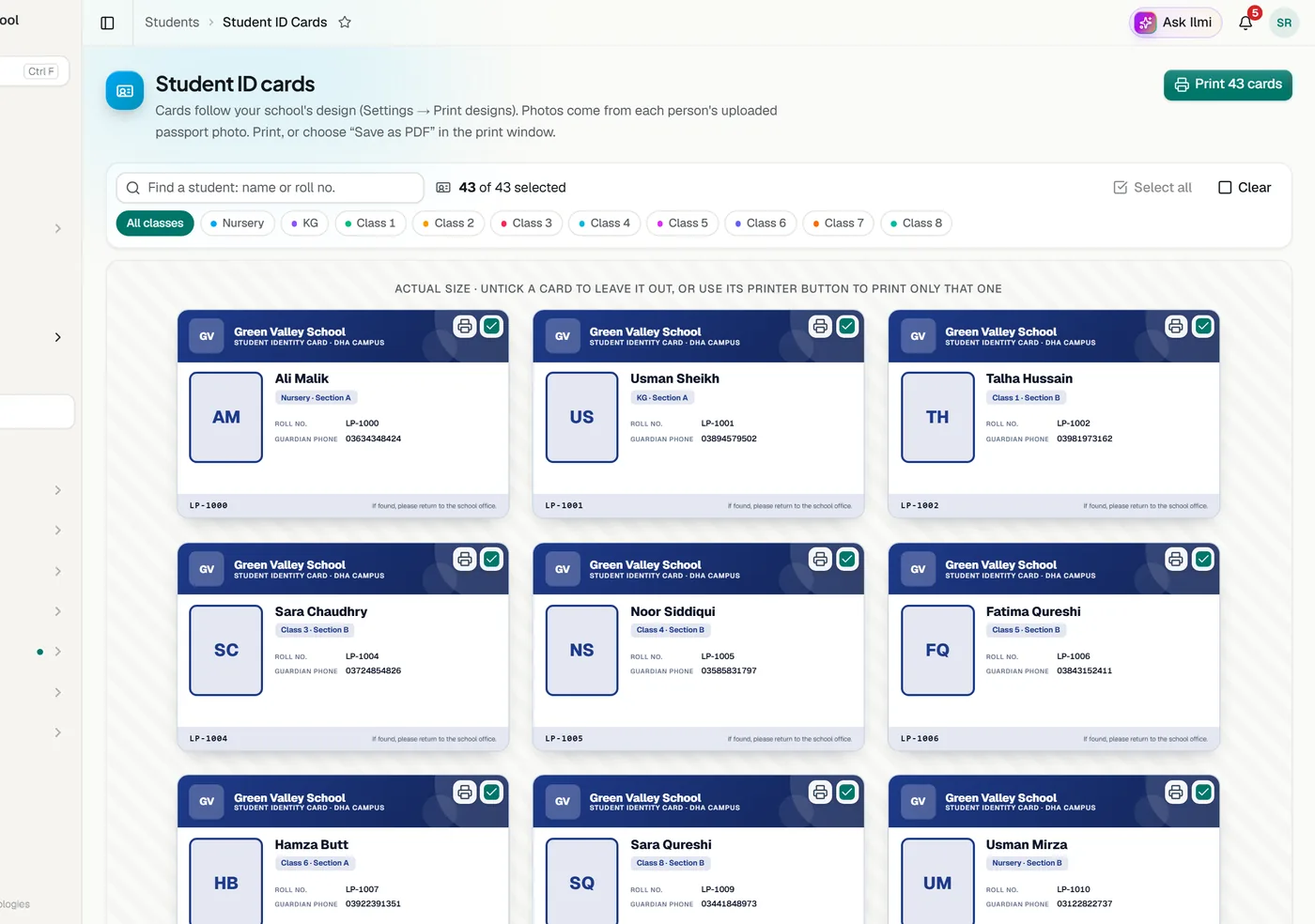Print only Sara Chaudhry's card
Screen dimensions: 1315x924
point(465,559)
